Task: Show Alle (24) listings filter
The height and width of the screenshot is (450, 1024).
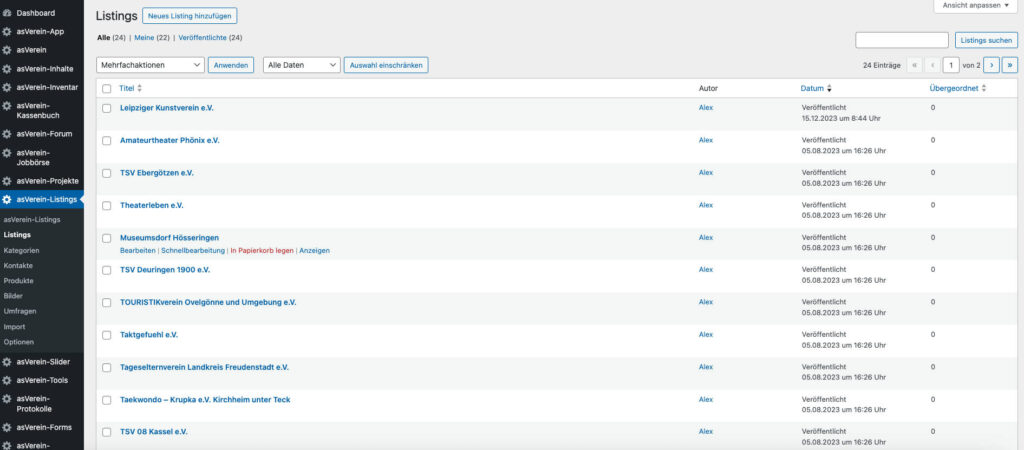Action: tap(111, 38)
